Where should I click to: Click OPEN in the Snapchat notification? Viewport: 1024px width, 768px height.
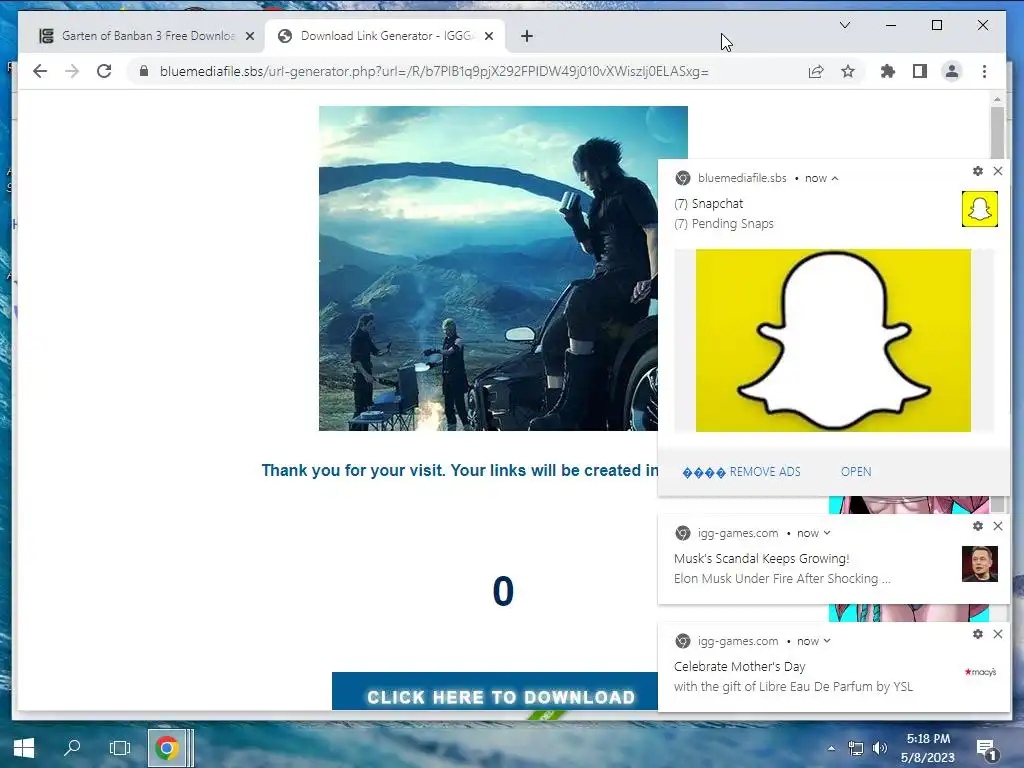(856, 472)
